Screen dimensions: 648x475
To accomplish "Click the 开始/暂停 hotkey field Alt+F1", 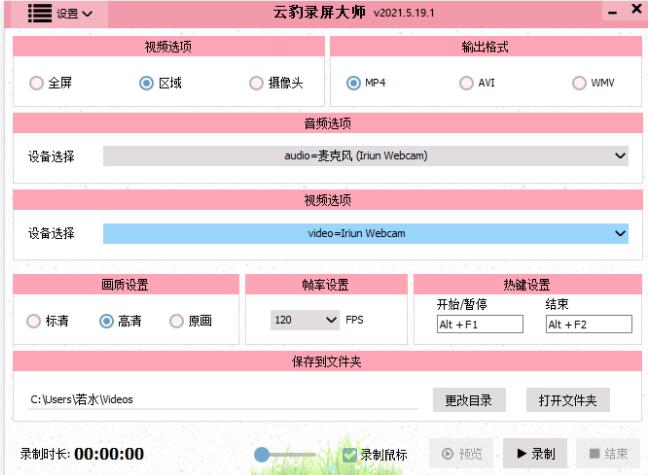I will click(x=480, y=324).
